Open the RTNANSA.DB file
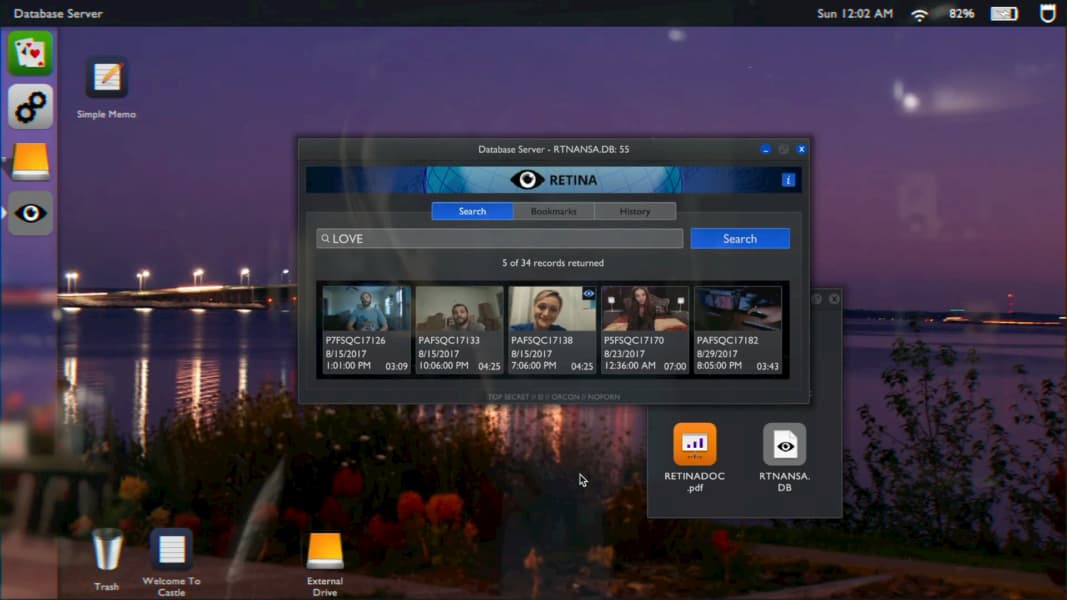The height and width of the screenshot is (600, 1067). coord(785,457)
